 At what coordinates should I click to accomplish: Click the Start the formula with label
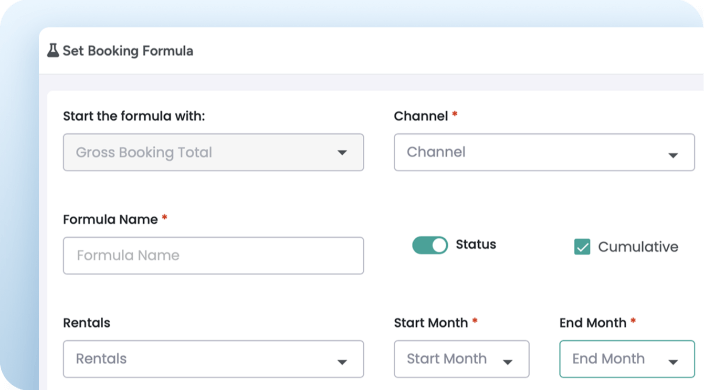click(x=134, y=116)
